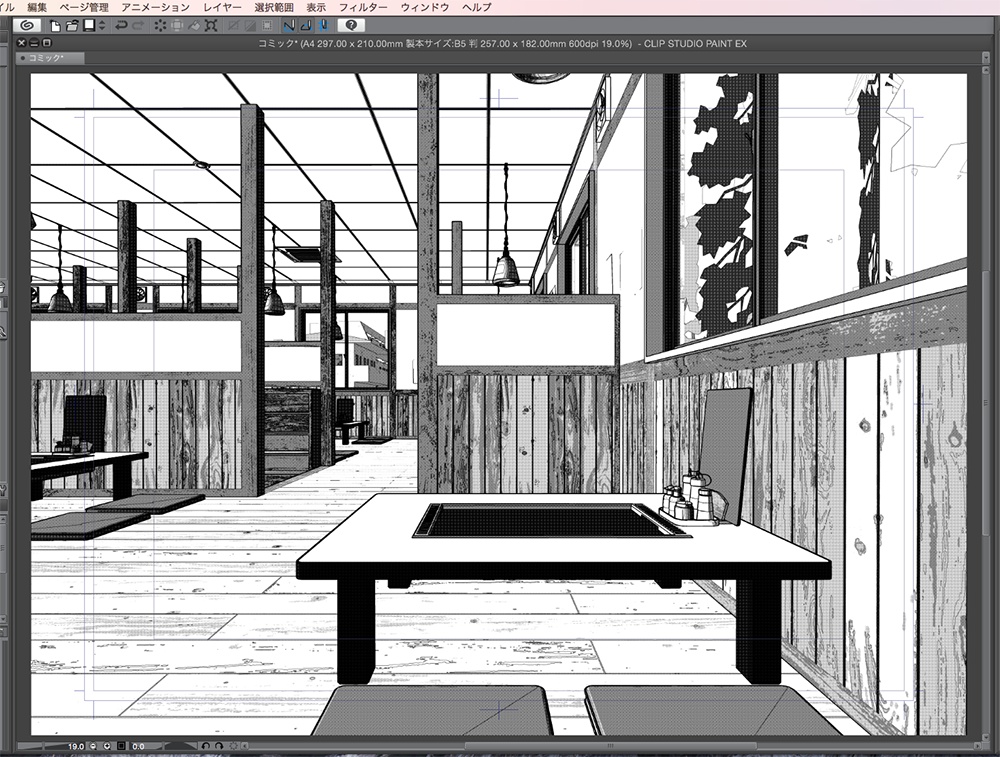Viewport: 1000px width, 757px height.
Task: Redo the undone action
Action: pos(138,26)
